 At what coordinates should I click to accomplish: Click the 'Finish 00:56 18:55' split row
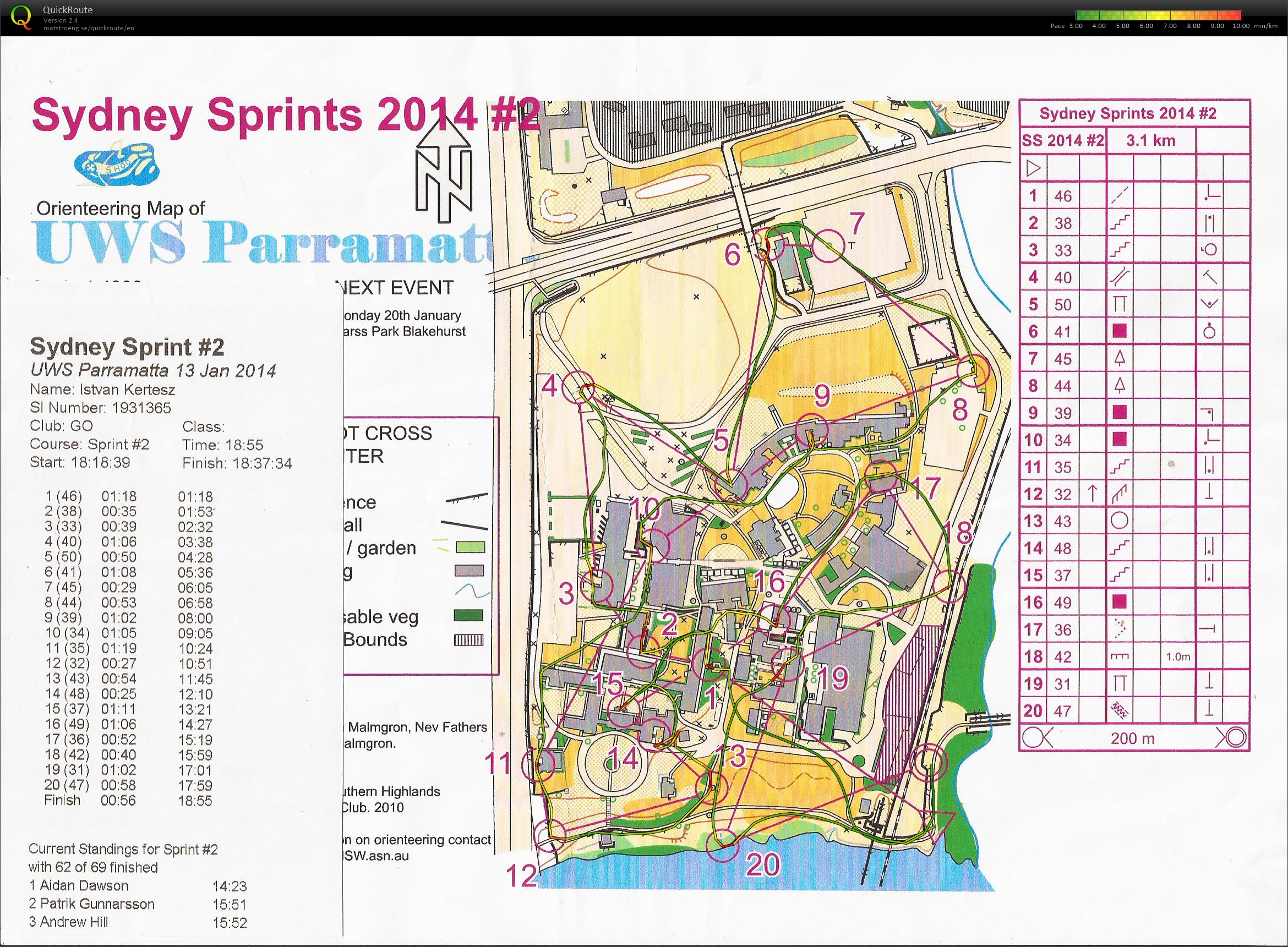[x=129, y=800]
